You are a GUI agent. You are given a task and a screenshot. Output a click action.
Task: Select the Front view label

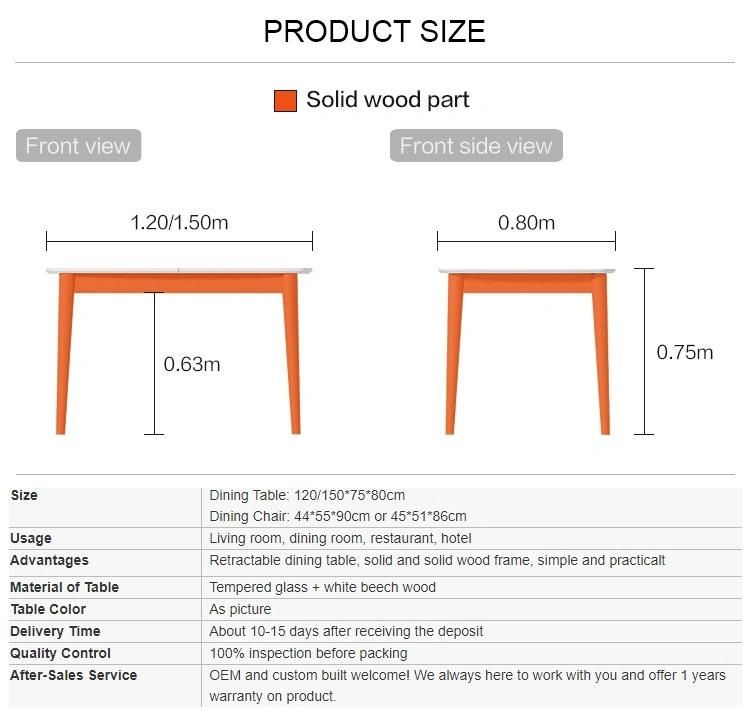coord(78,145)
